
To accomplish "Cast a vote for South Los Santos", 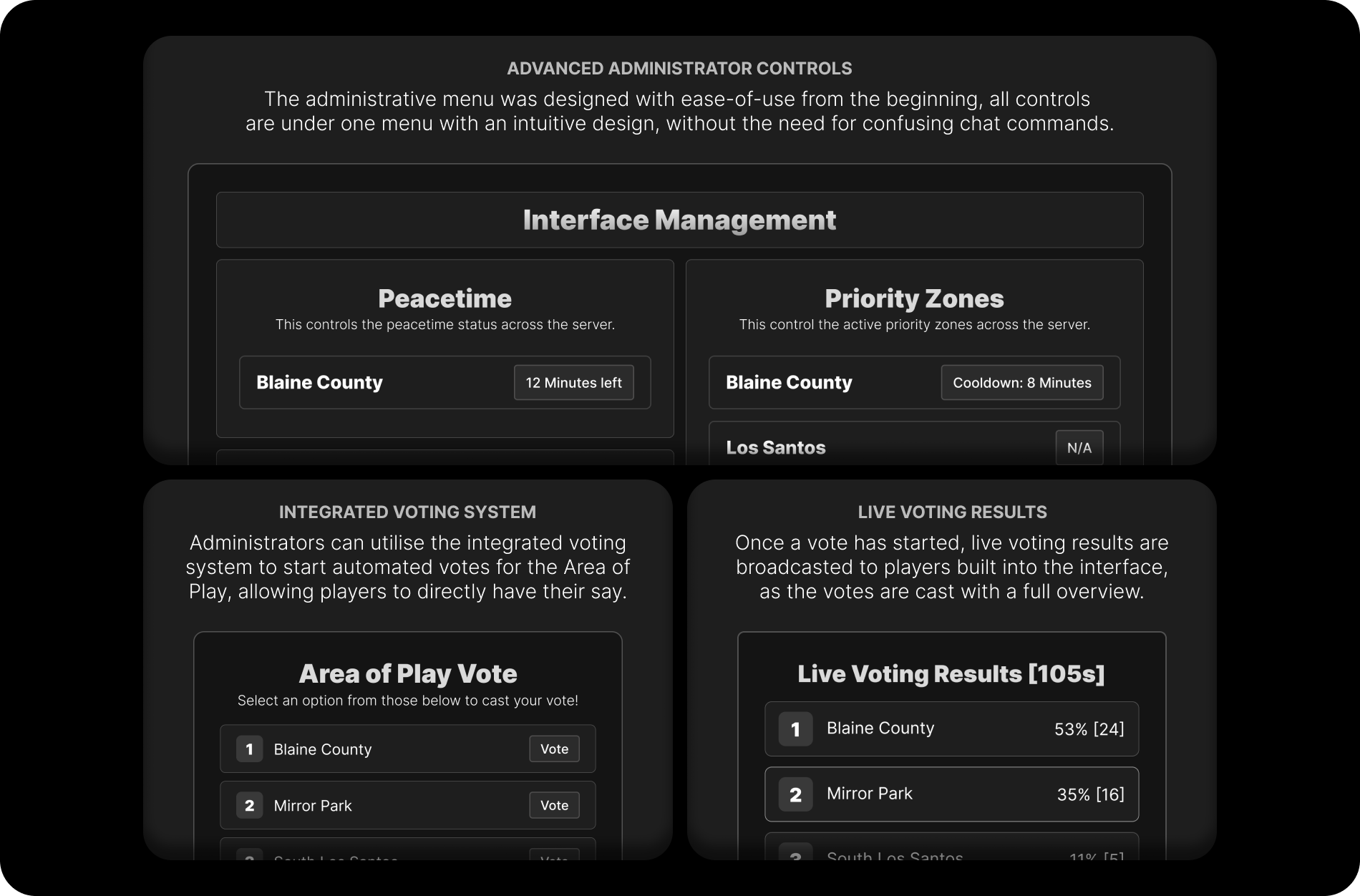I will click(x=553, y=859).
